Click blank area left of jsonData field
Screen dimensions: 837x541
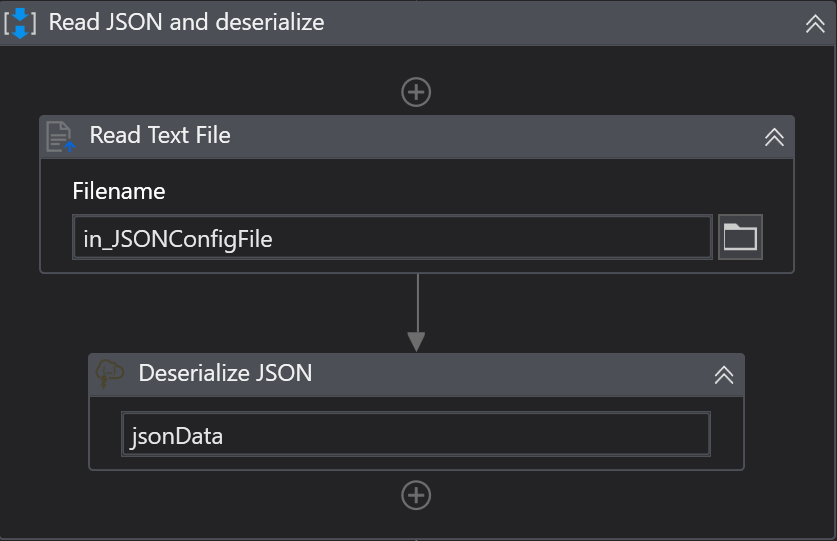coord(105,435)
